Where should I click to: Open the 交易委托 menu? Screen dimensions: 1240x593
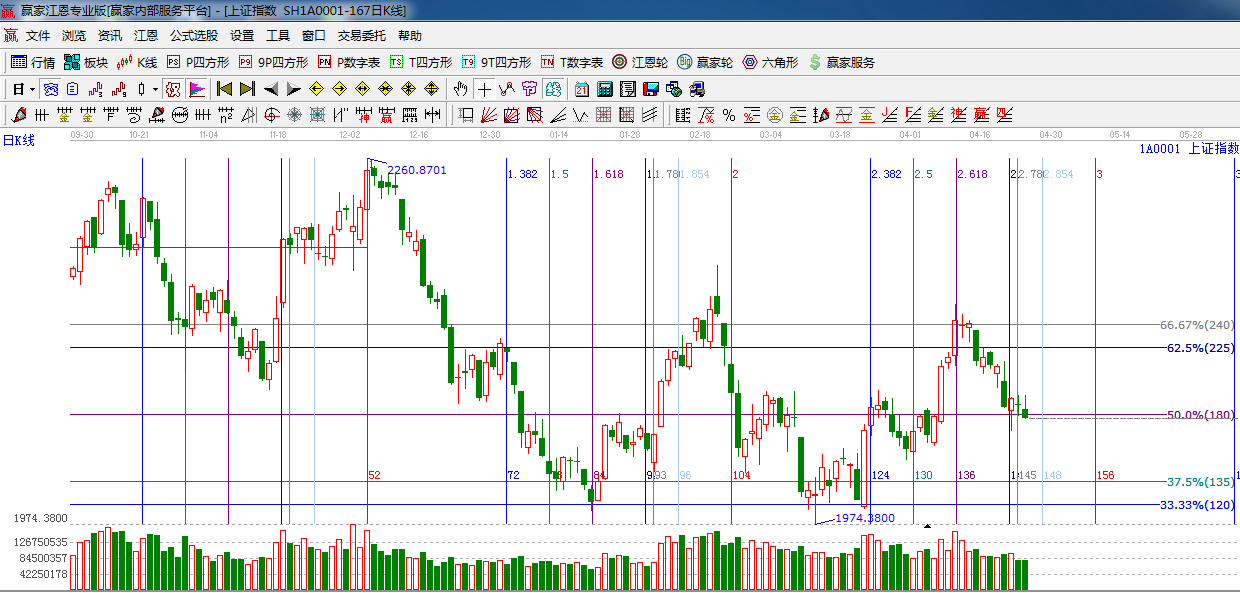(x=361, y=35)
